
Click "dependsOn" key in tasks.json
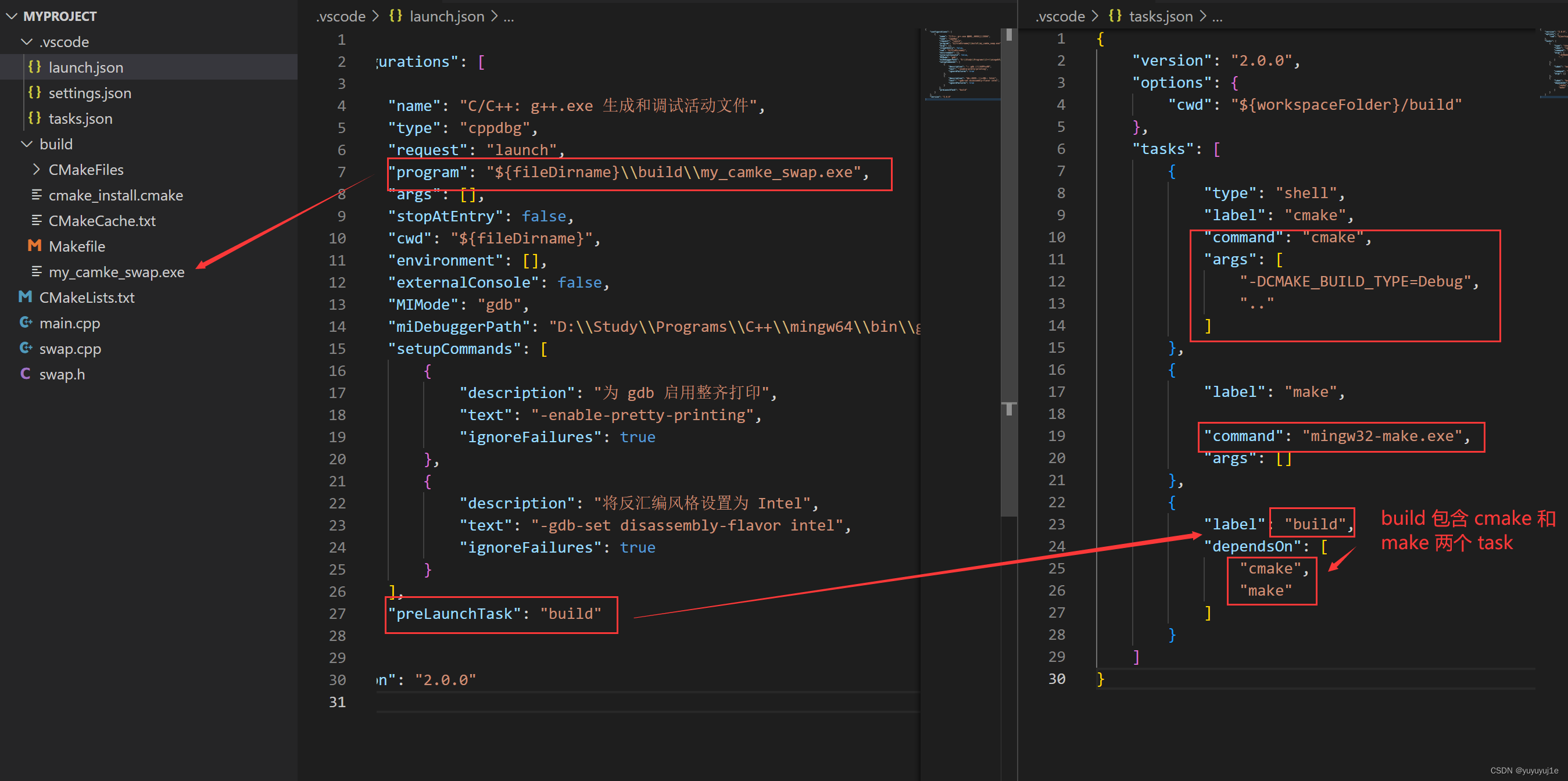pyautogui.click(x=1252, y=547)
